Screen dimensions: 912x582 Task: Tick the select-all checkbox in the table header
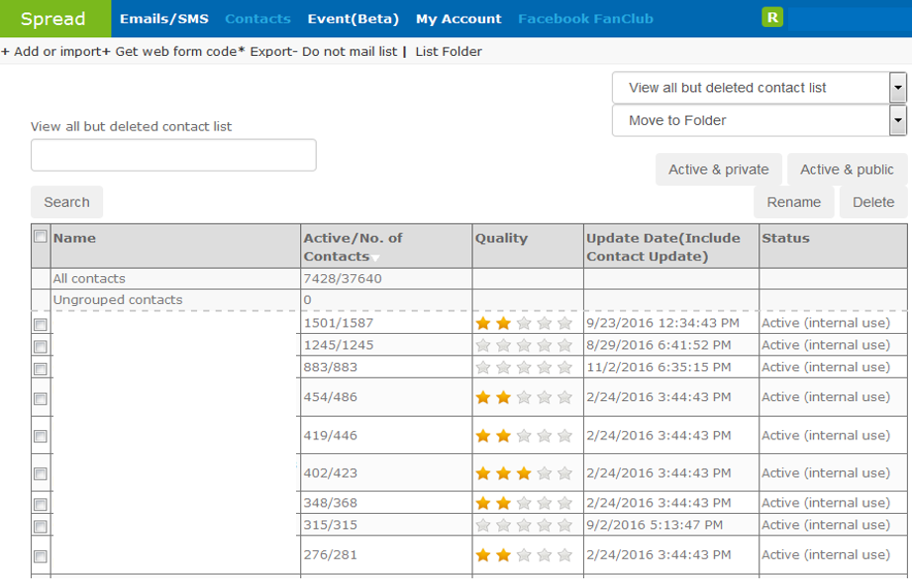41,237
